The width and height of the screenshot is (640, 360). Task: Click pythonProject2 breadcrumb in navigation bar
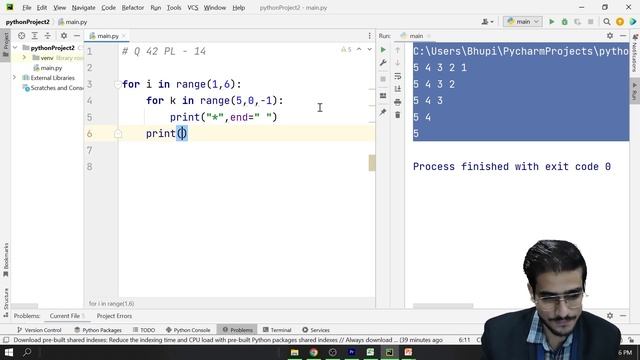point(28,22)
